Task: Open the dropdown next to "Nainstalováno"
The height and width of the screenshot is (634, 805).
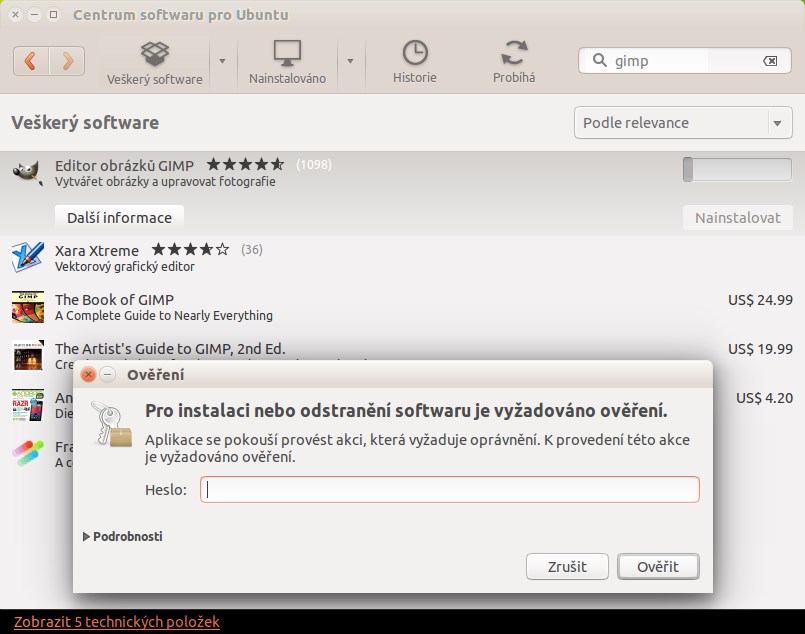Action: click(352, 63)
